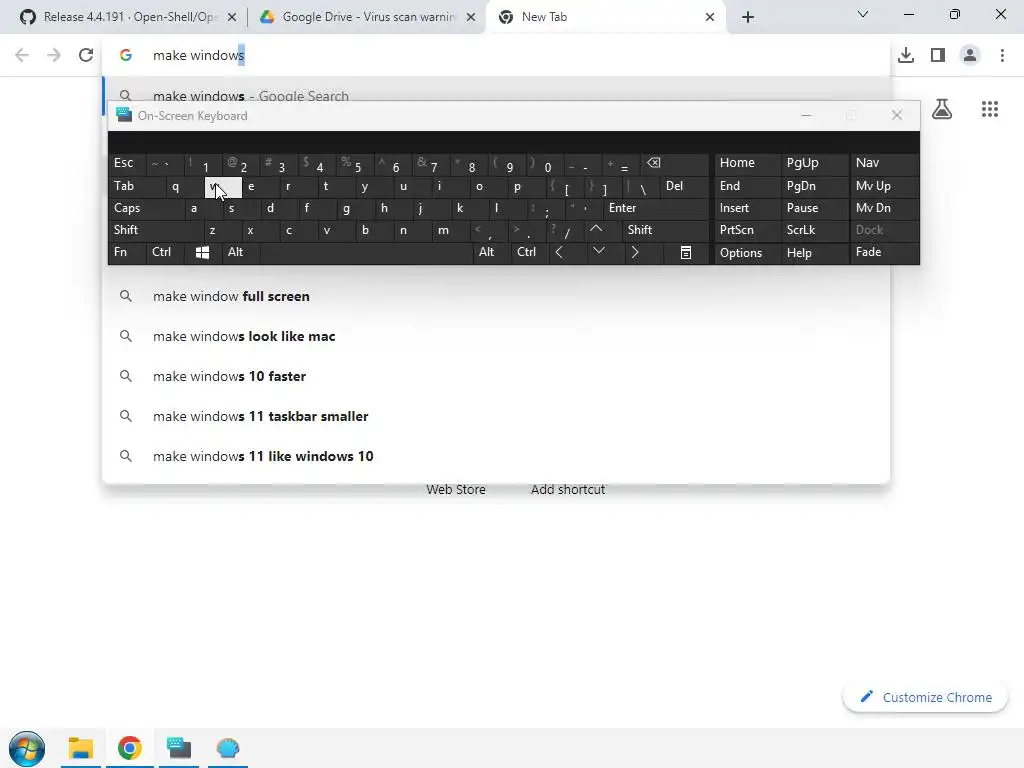Select the New Tab tab

click(604, 17)
